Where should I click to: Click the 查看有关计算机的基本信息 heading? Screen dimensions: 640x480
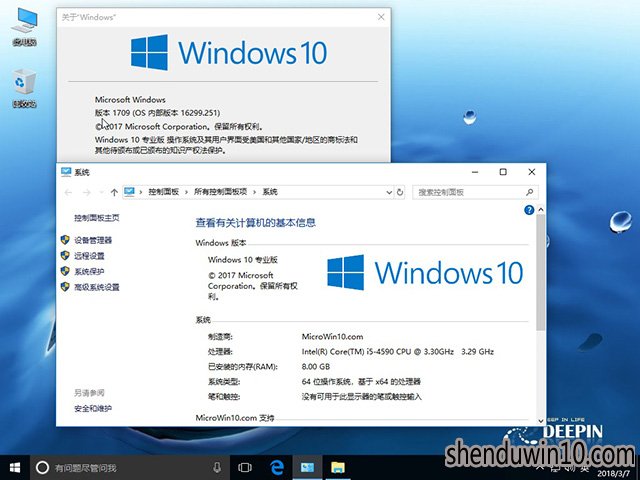[256, 222]
